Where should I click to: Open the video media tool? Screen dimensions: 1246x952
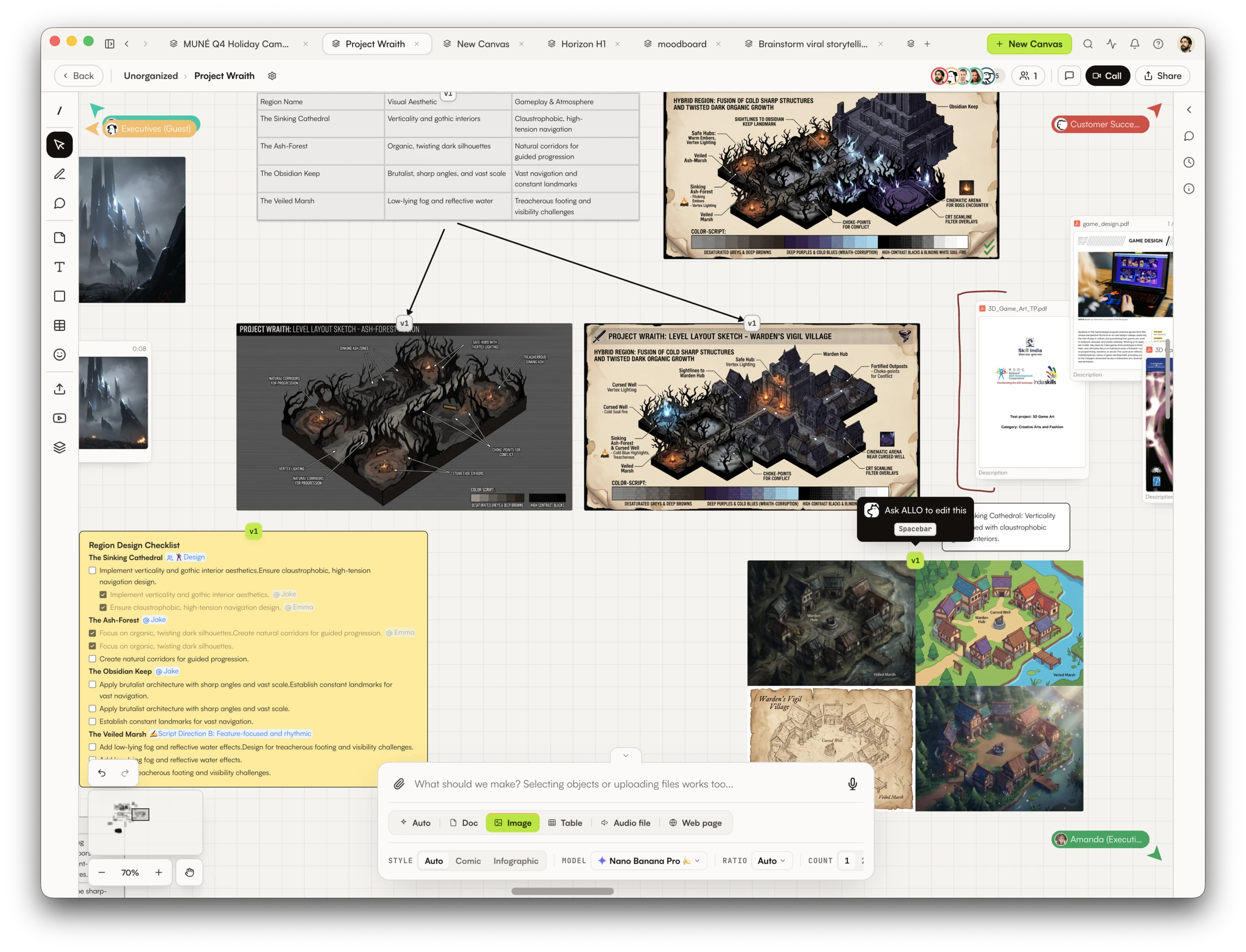coord(59,418)
